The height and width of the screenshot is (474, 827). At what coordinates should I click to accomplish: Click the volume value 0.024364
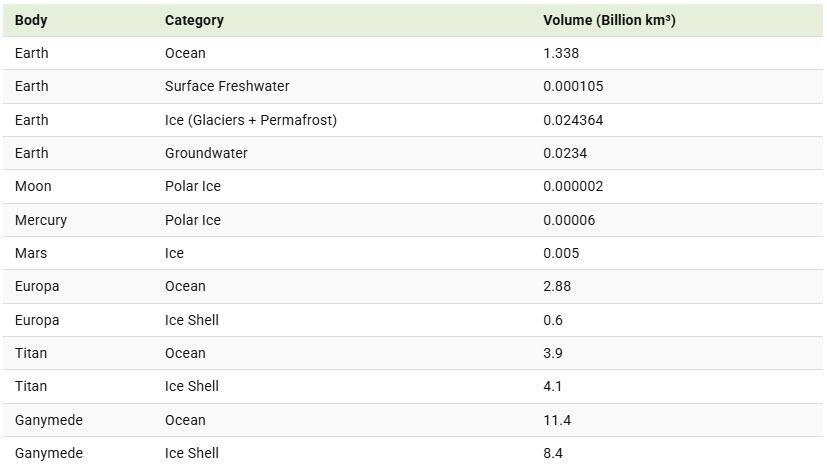pos(573,120)
